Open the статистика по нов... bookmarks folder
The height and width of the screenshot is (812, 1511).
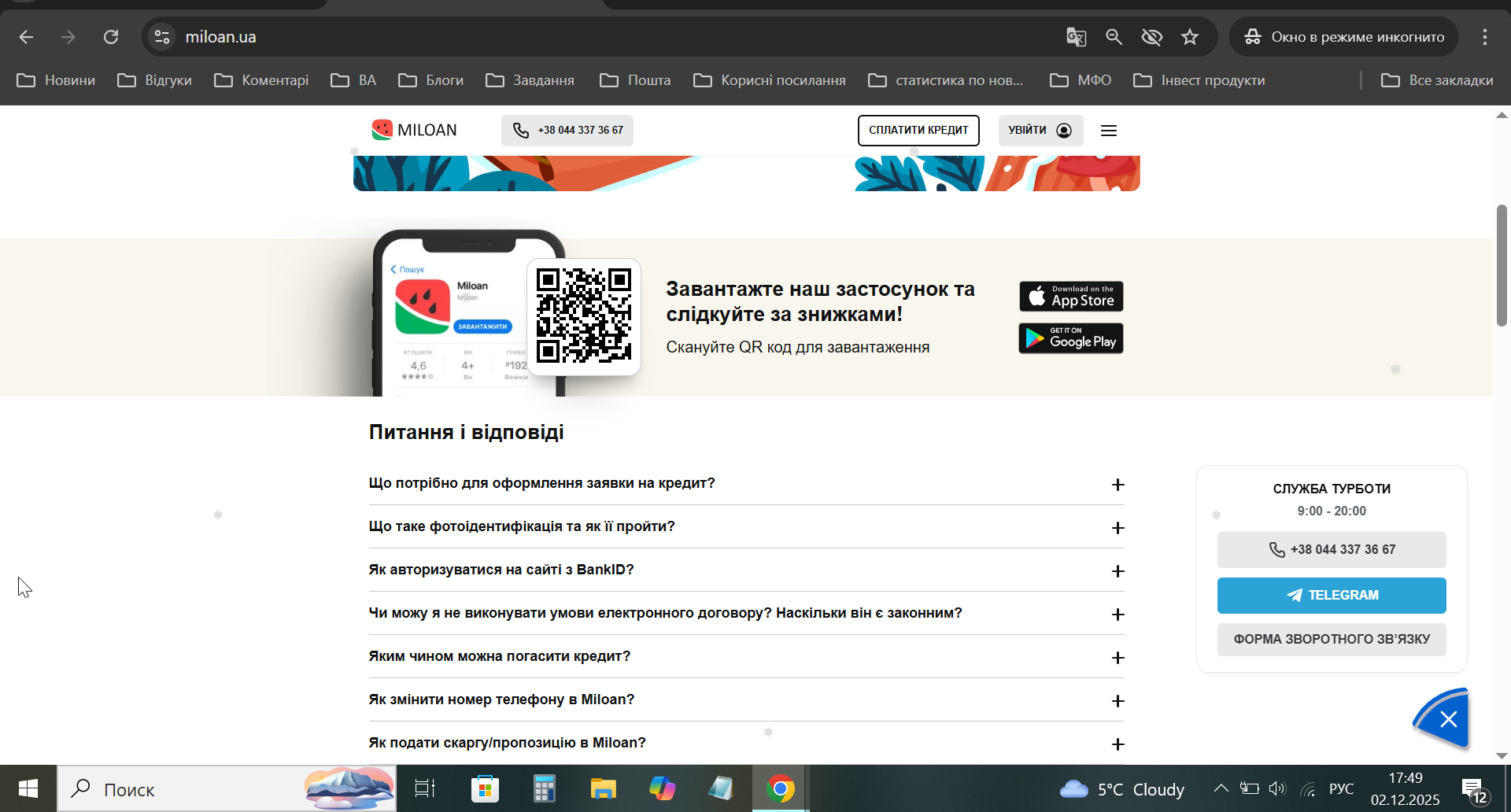pos(945,80)
